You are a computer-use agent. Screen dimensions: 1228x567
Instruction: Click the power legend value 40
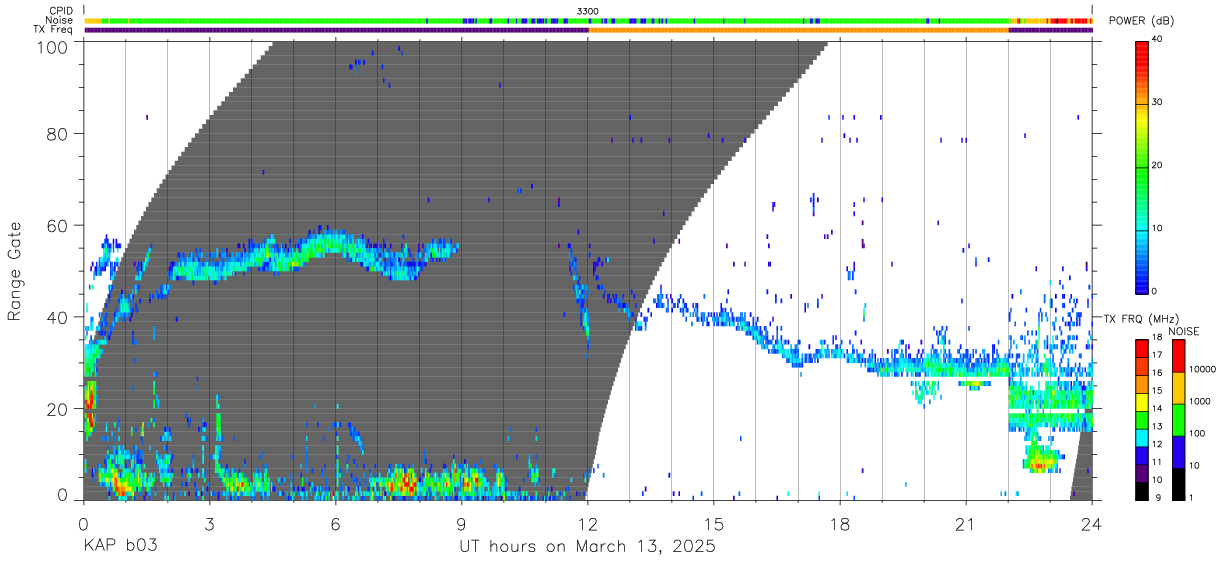coord(1159,40)
